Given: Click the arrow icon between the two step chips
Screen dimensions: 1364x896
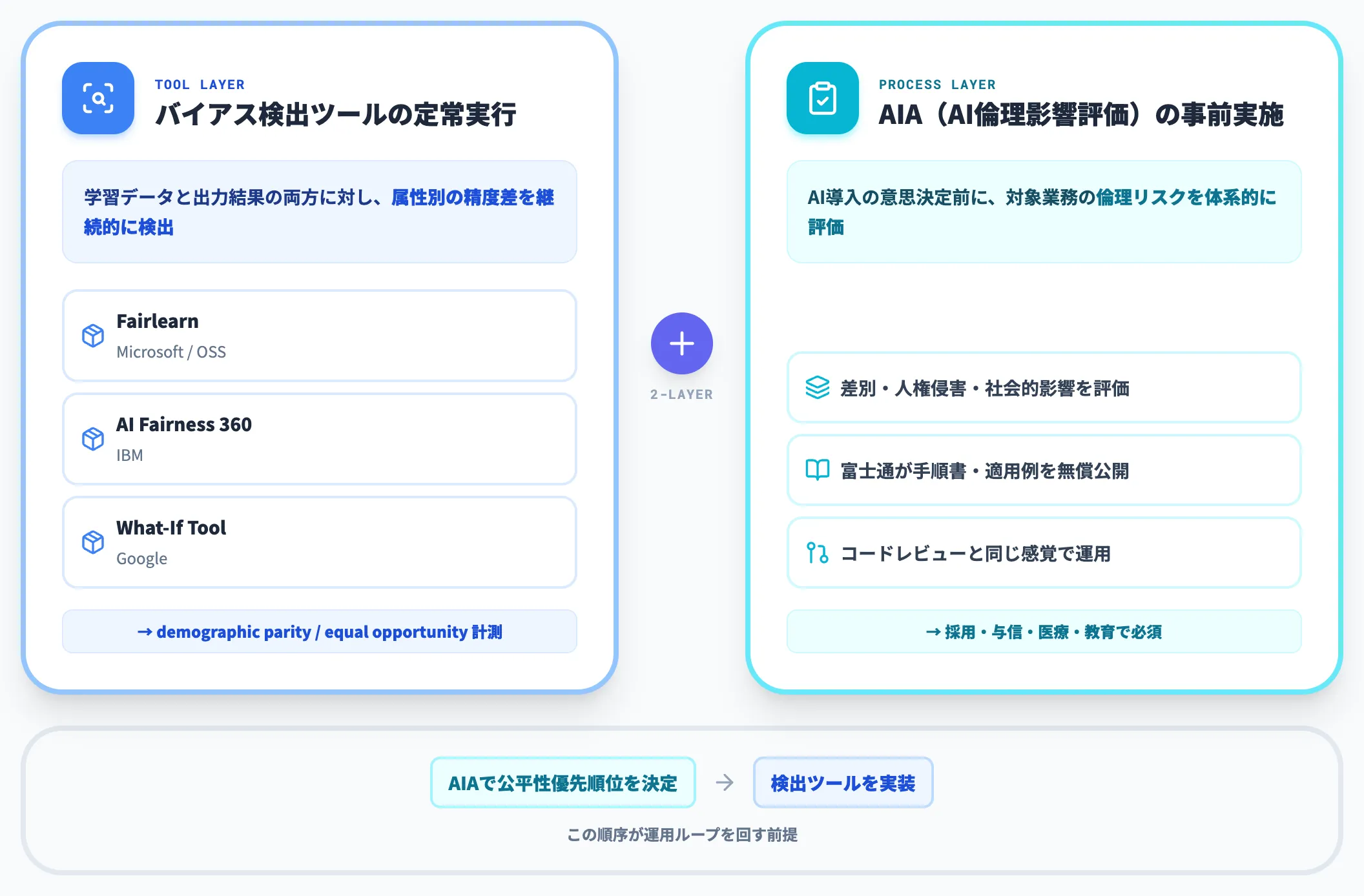Looking at the screenshot, I should coord(725,782).
